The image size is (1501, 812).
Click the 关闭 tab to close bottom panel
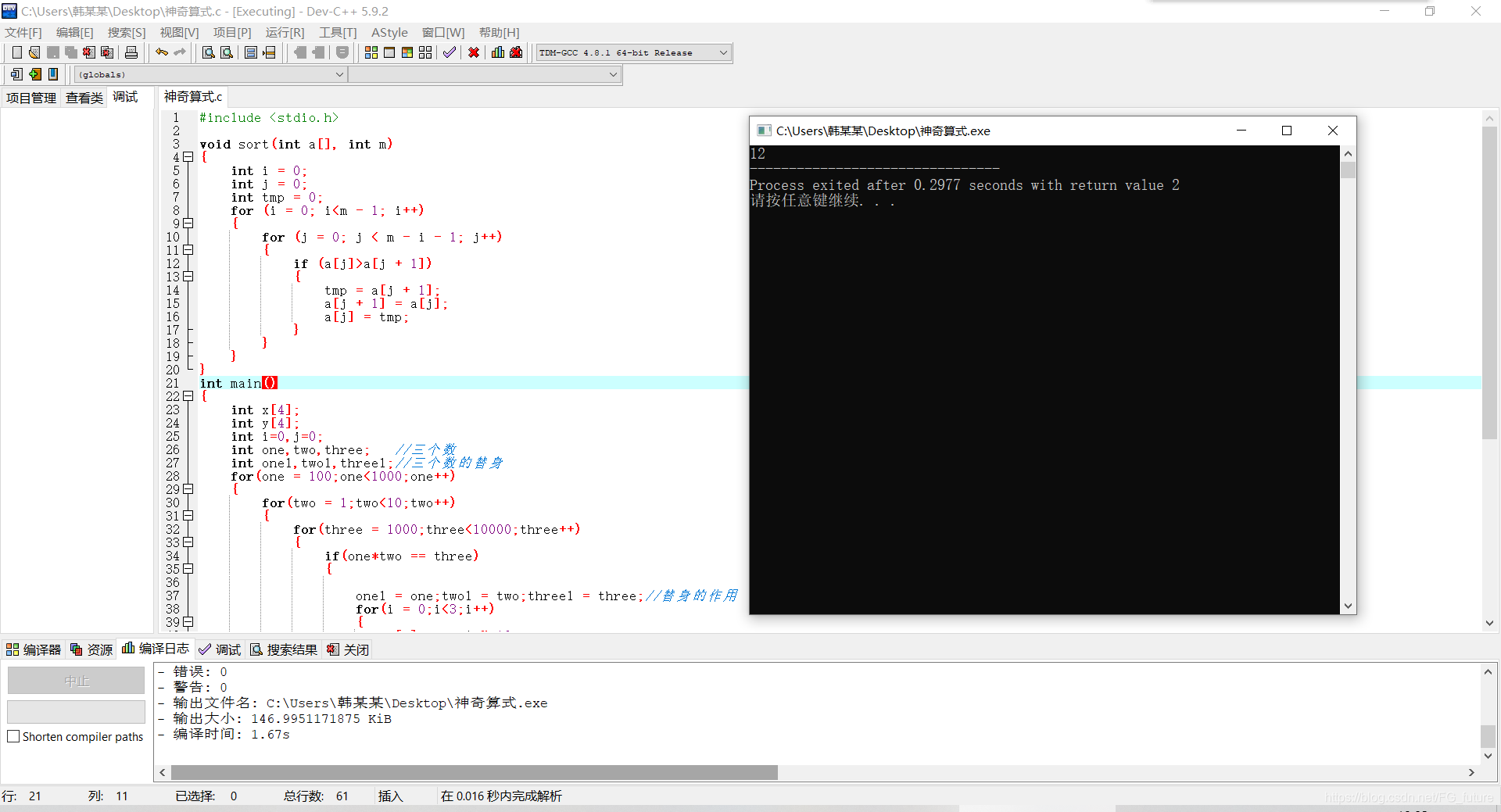[x=348, y=649]
